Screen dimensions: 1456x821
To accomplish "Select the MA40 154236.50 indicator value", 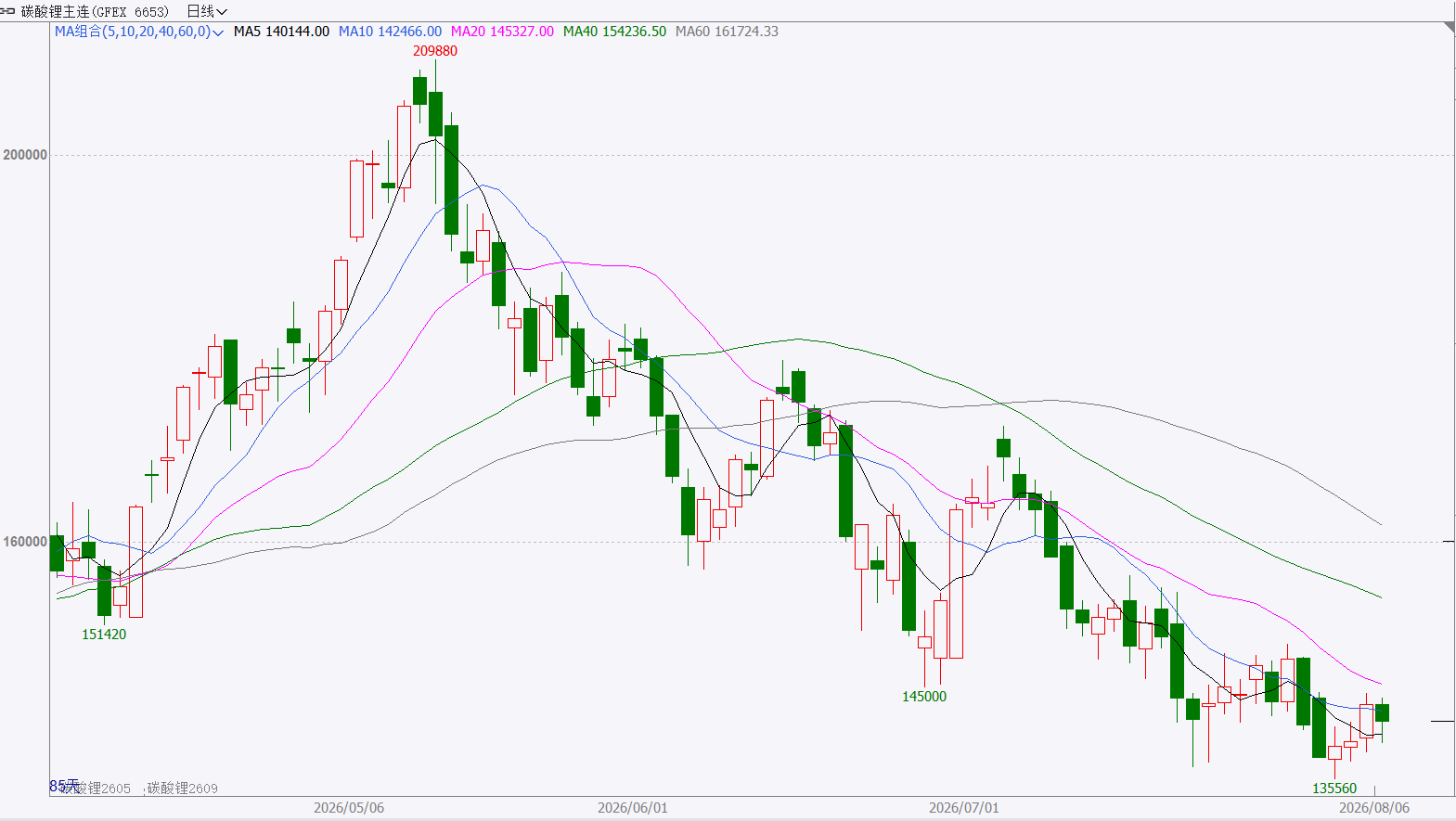I will 614,32.
